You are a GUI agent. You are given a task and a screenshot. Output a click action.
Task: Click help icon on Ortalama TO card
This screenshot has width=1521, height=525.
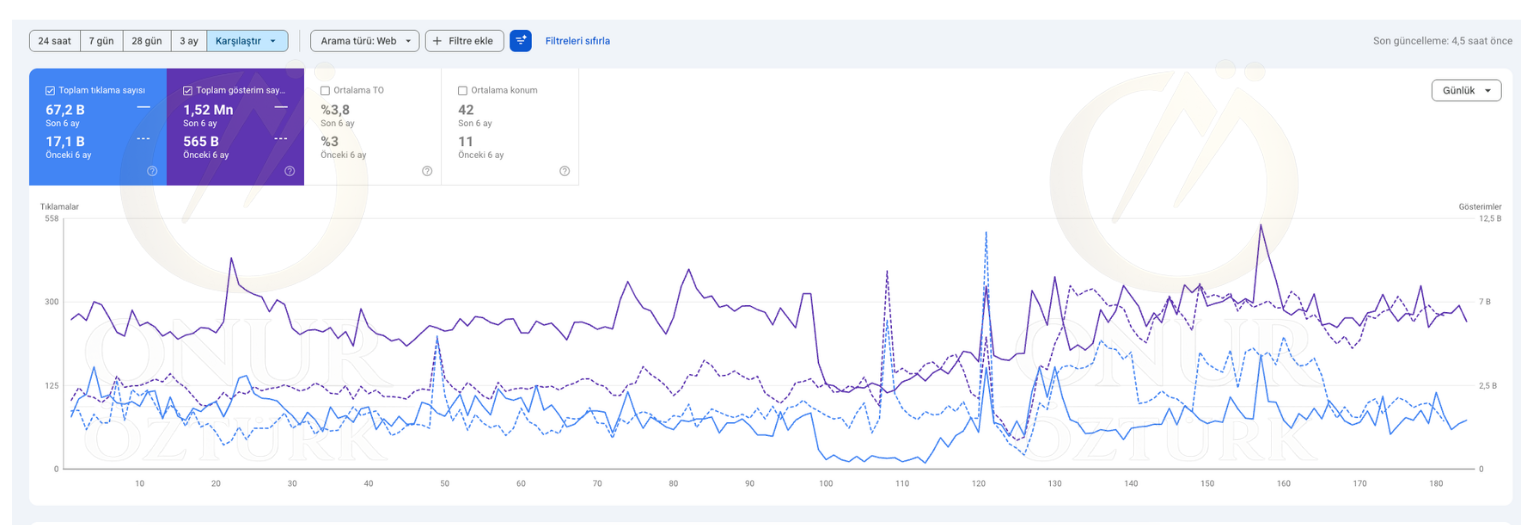[x=427, y=171]
